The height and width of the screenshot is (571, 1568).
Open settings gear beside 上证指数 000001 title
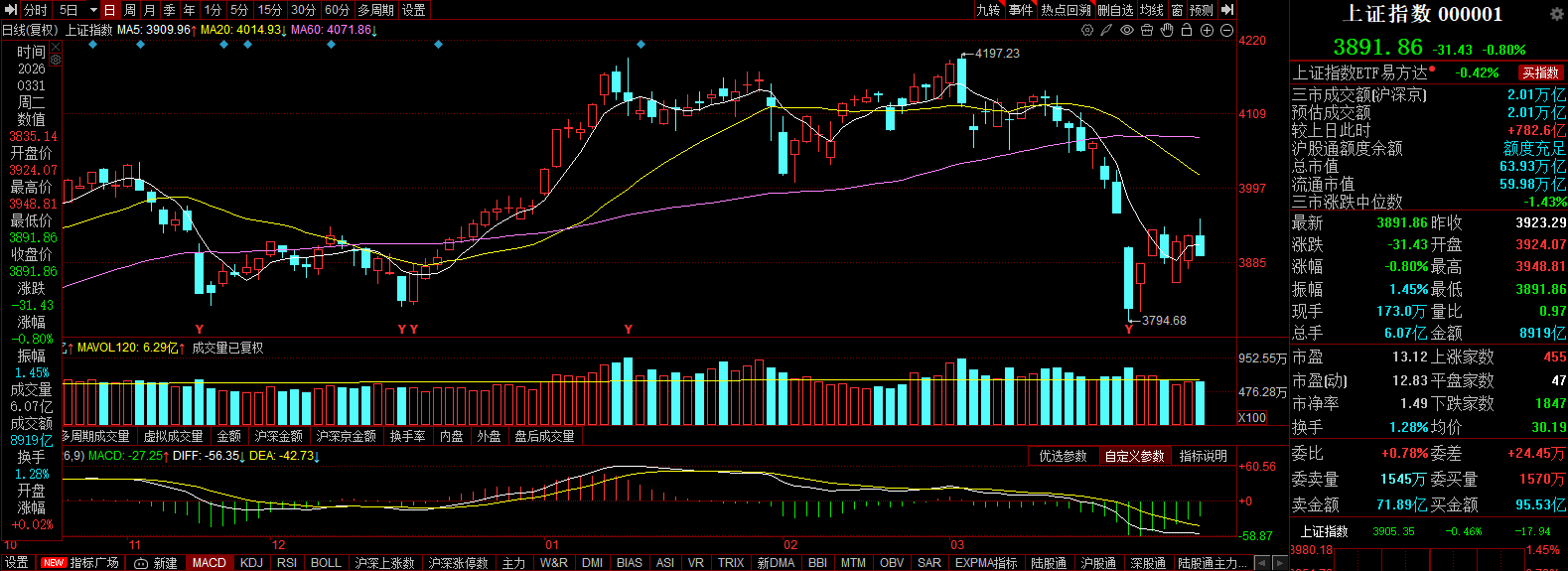(x=1557, y=14)
